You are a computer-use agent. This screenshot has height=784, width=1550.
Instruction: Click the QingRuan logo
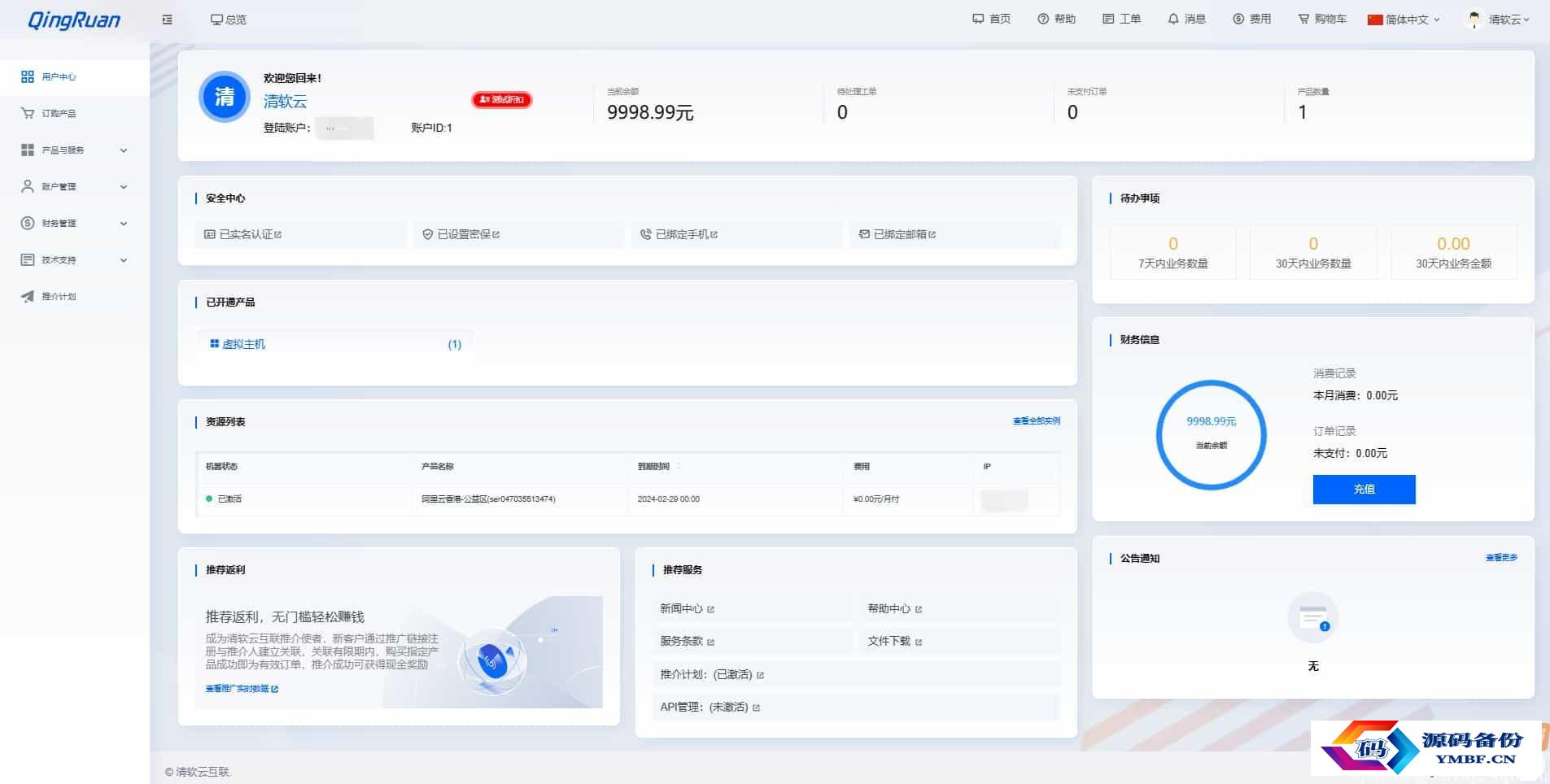(x=74, y=20)
